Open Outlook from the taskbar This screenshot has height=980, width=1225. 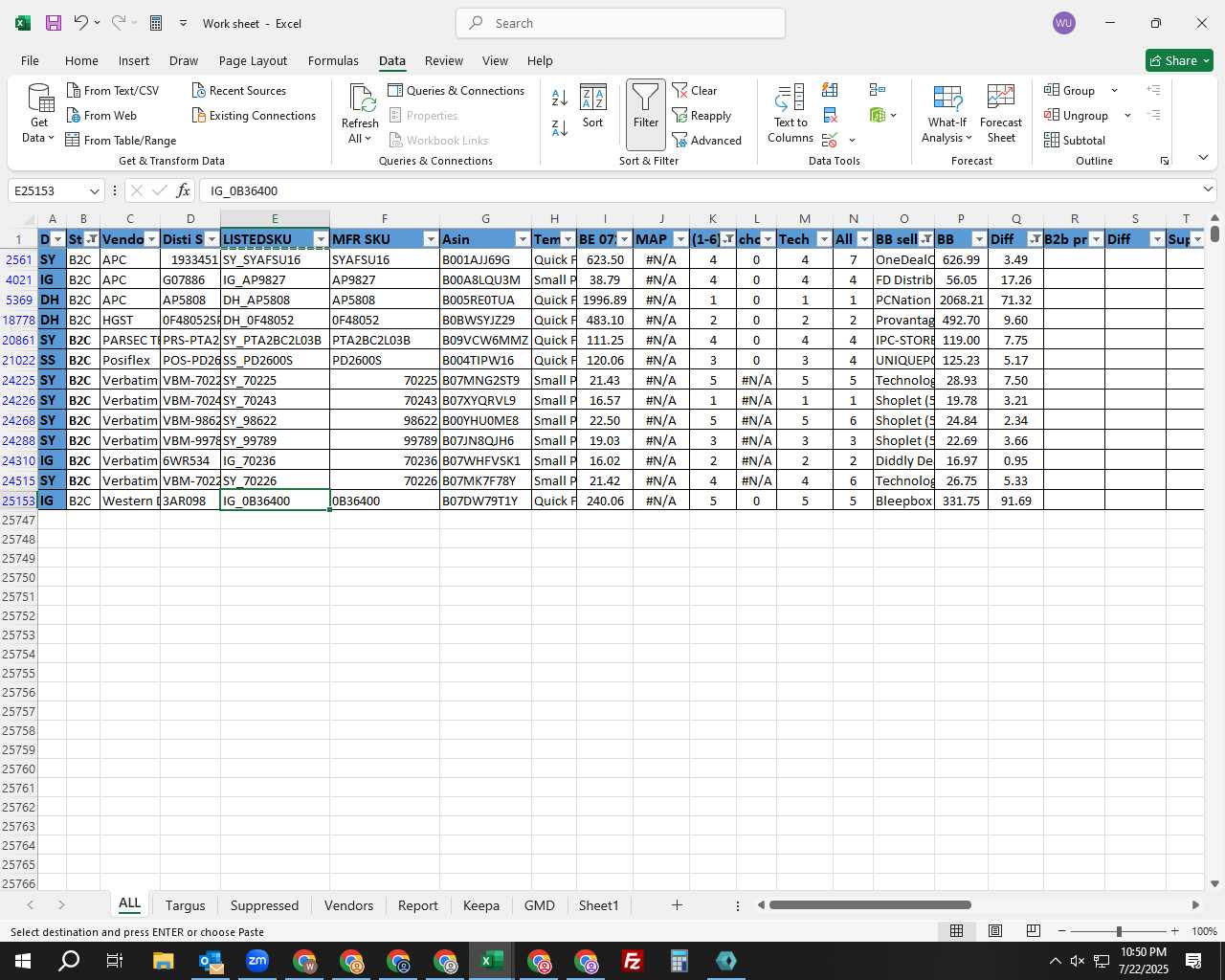(x=211, y=961)
